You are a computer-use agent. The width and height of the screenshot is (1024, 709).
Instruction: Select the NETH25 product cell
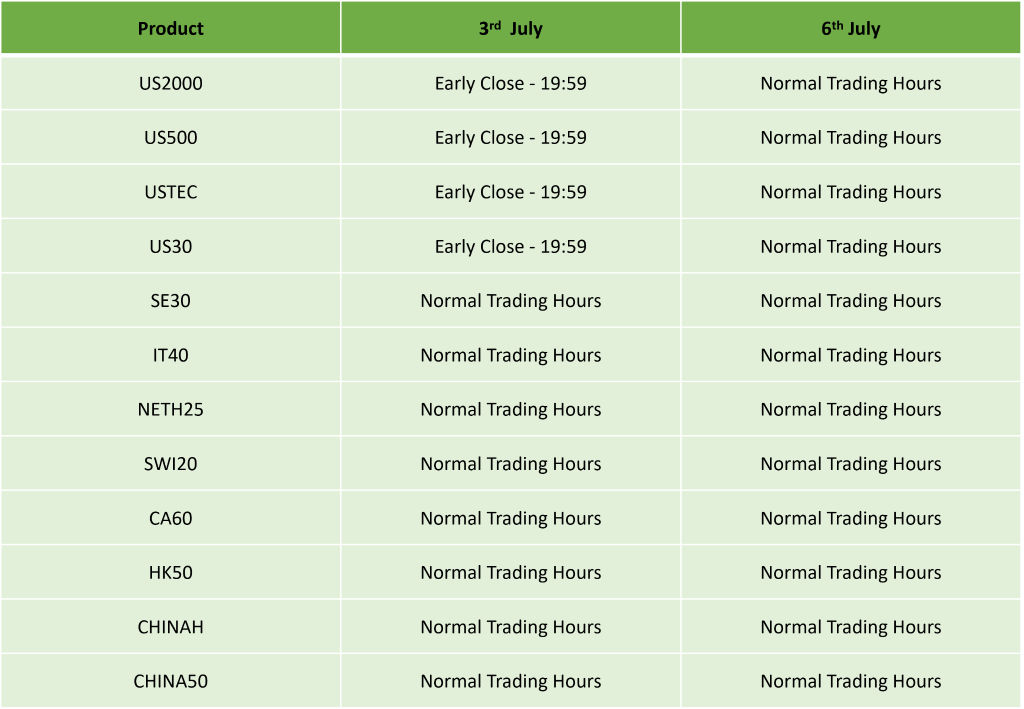pos(170,409)
